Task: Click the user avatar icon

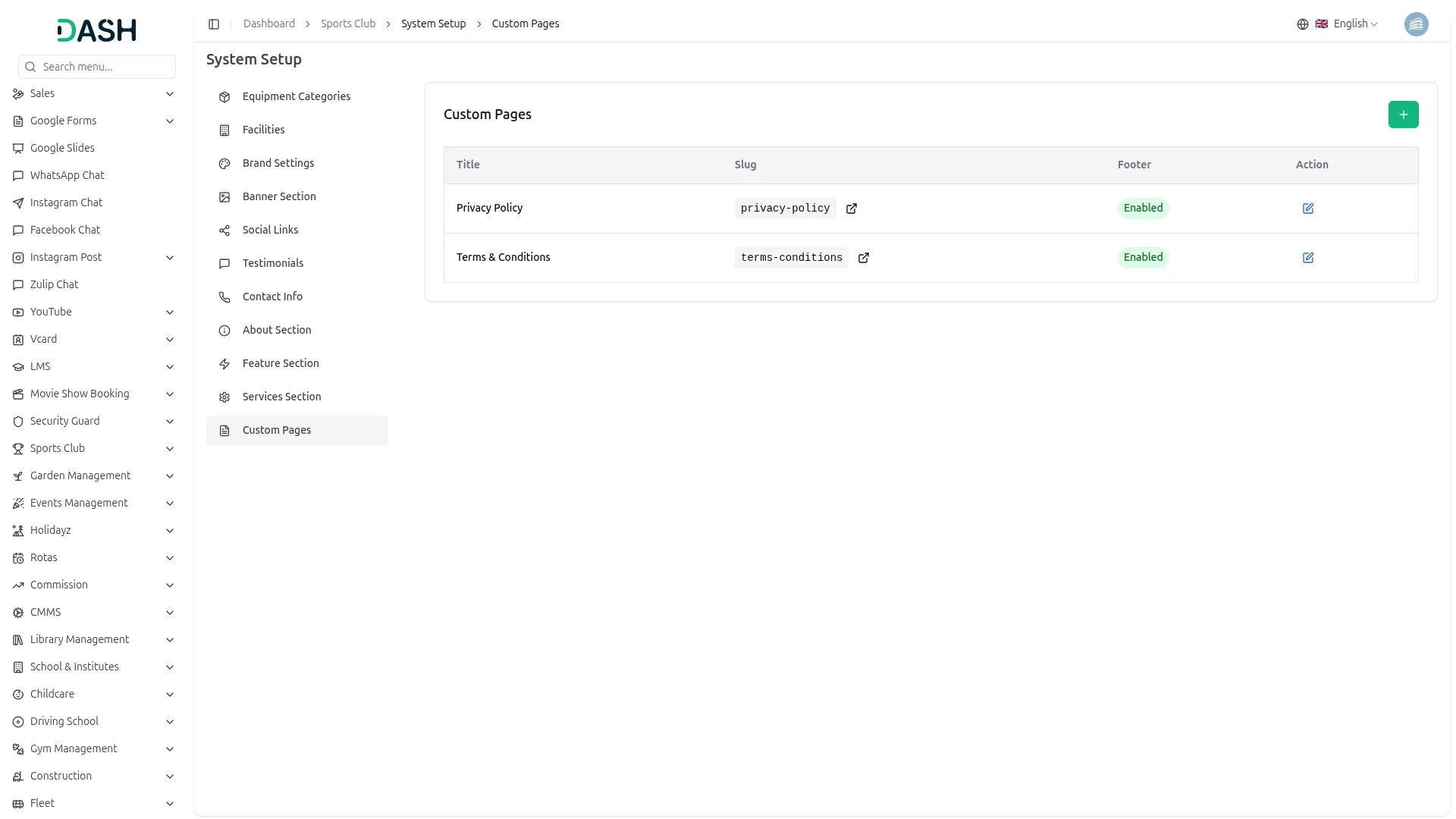Action: pyautogui.click(x=1416, y=24)
